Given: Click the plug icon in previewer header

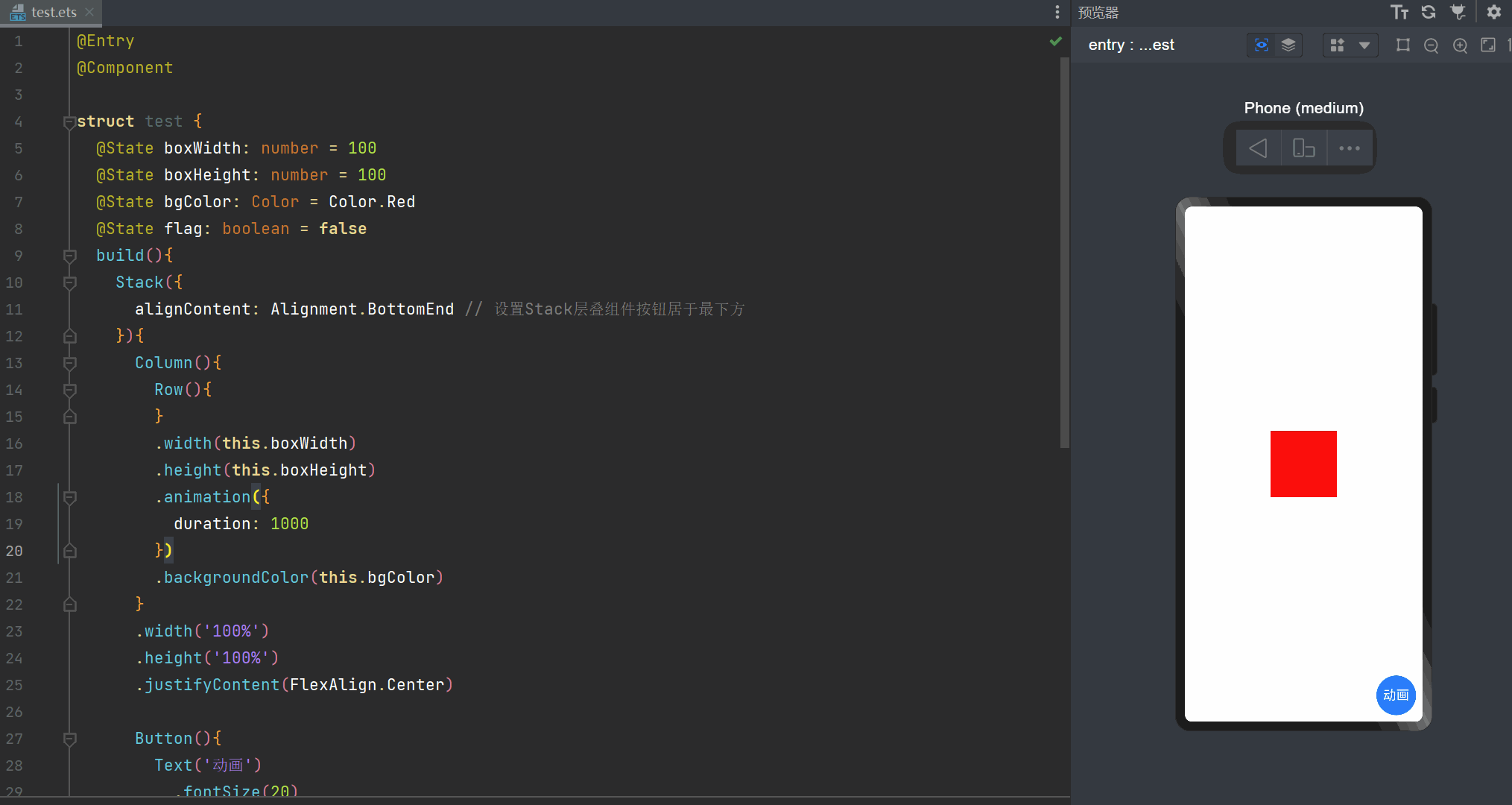Looking at the screenshot, I should (1458, 12).
